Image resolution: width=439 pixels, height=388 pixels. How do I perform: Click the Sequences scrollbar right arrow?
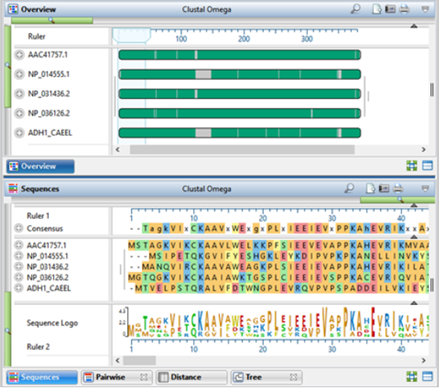coord(424,360)
